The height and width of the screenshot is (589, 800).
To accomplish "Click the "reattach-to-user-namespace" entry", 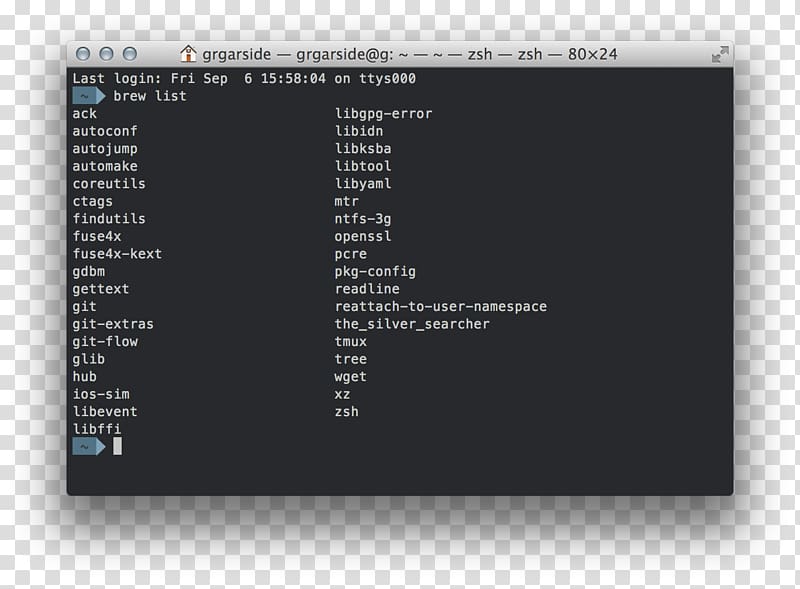I will tap(440, 306).
